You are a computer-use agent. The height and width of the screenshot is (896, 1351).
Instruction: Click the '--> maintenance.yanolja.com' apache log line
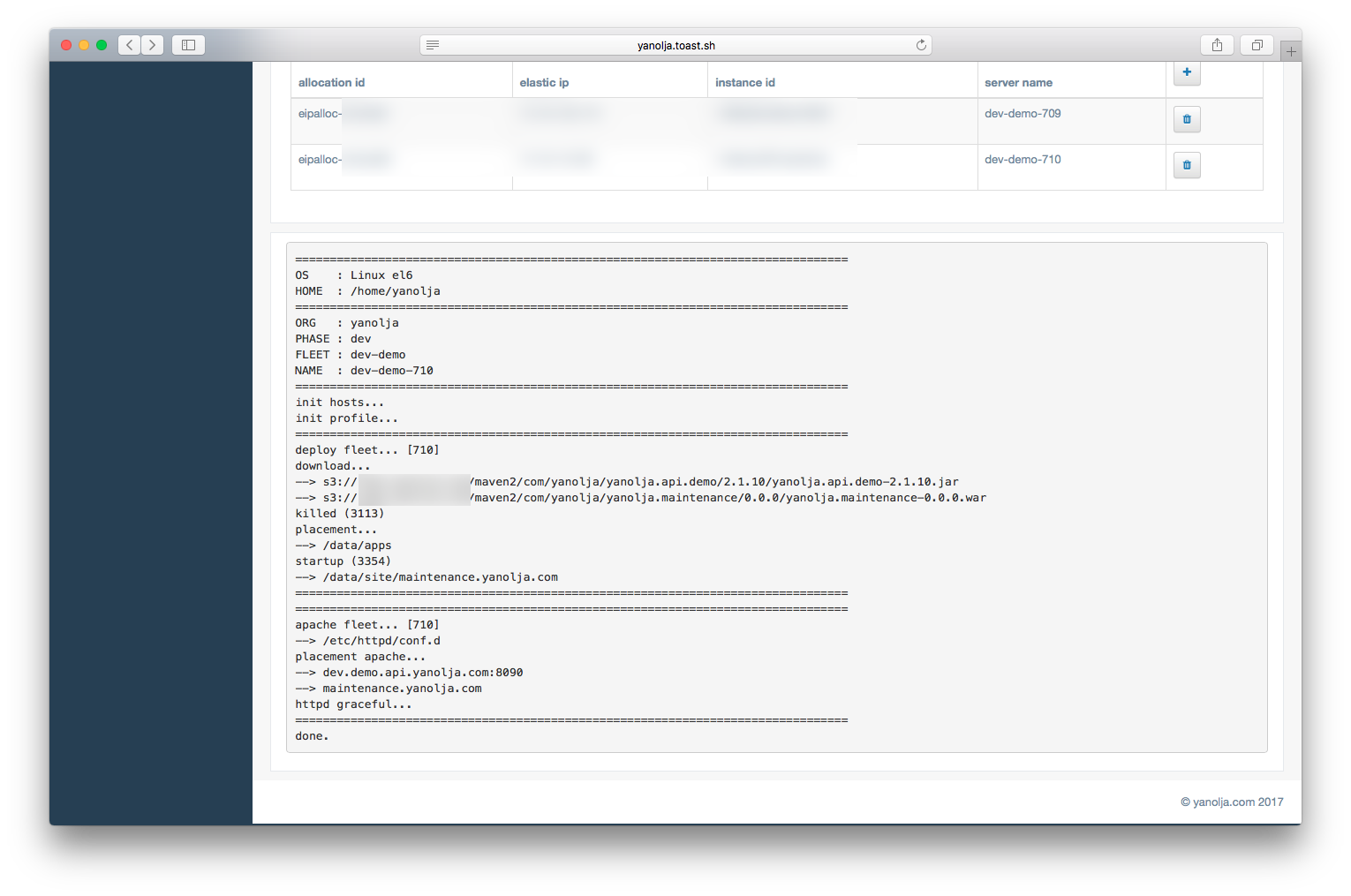coord(389,689)
